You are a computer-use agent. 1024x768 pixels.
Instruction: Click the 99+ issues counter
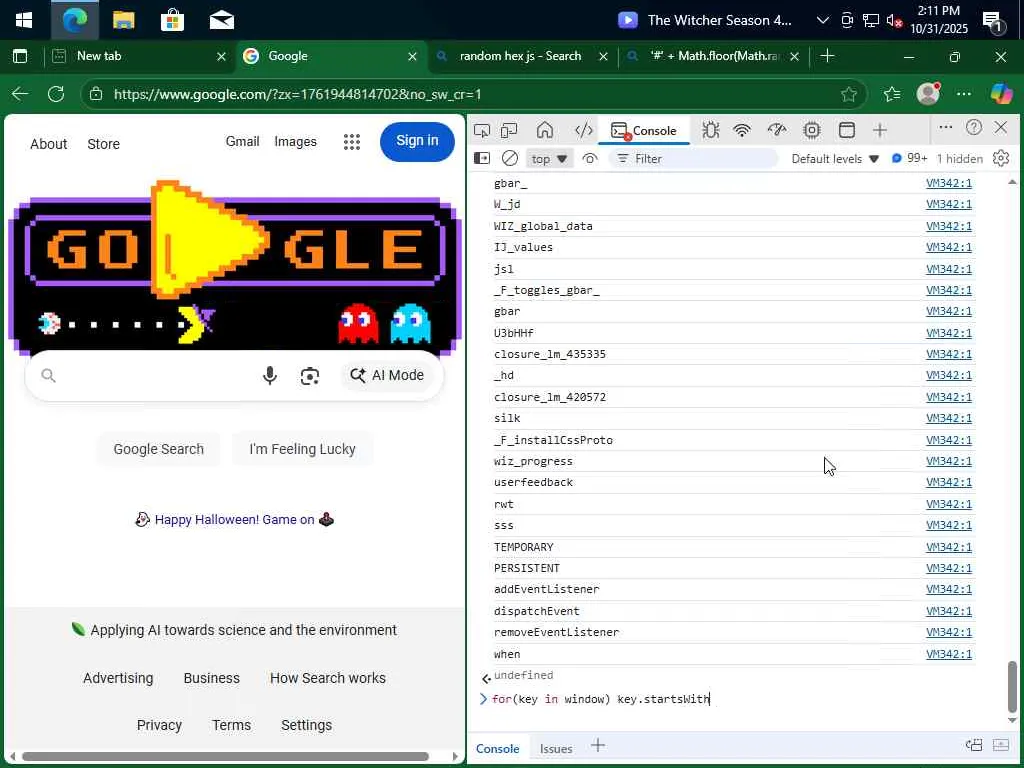910,158
